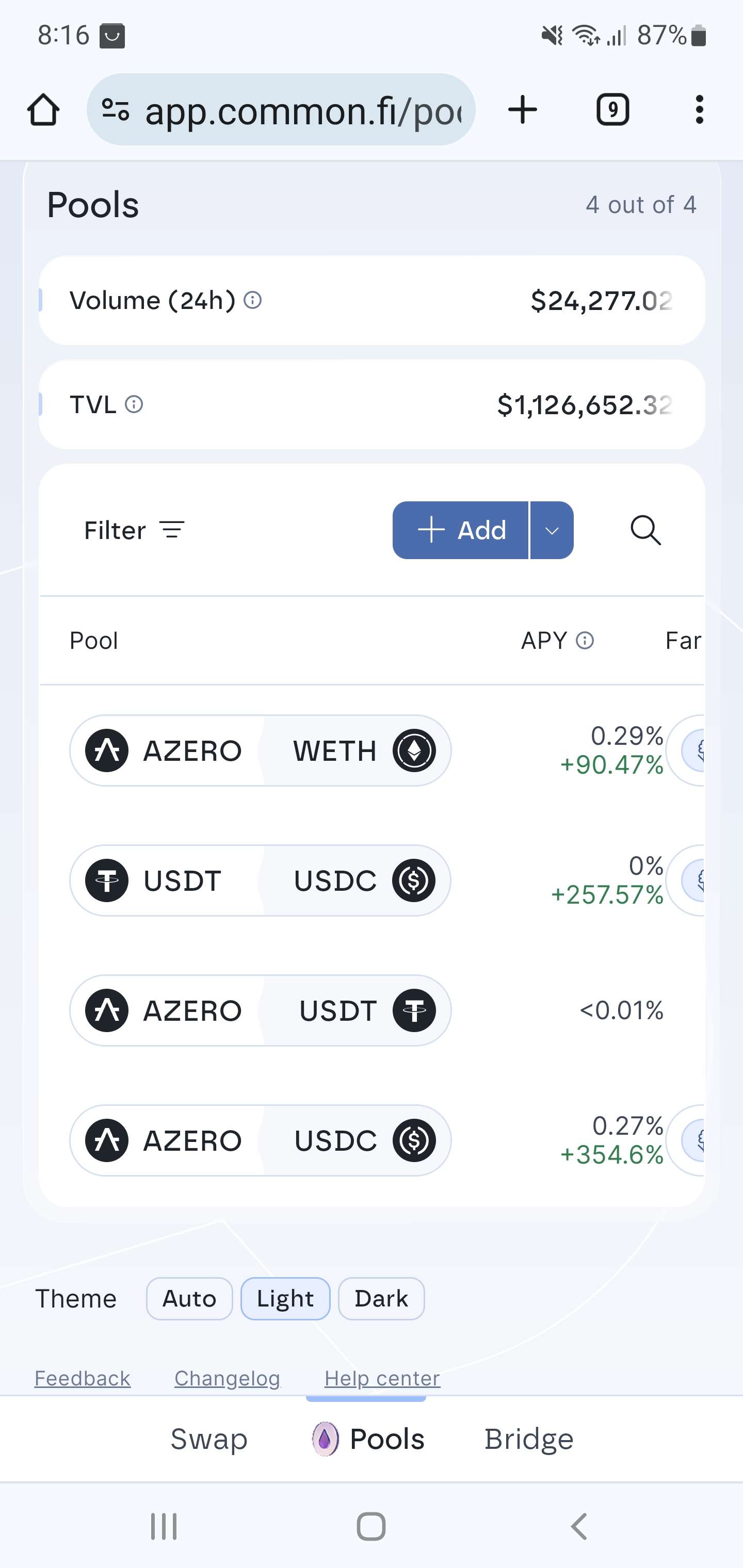Enable the Dark theme
Screen dimensions: 743x1568
click(381, 1298)
